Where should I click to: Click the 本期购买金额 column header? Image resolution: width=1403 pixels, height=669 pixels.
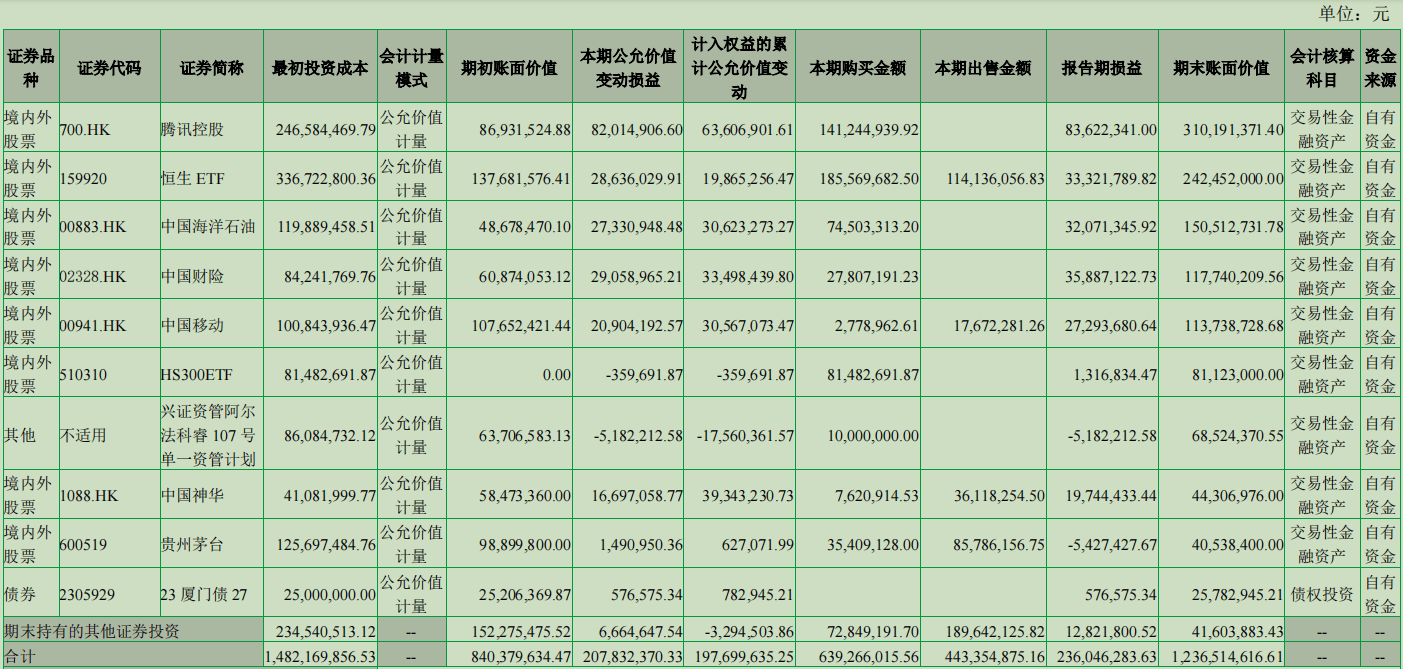pos(857,67)
